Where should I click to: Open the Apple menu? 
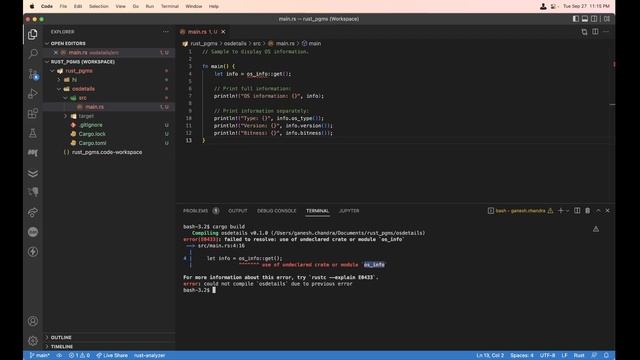(32, 6)
